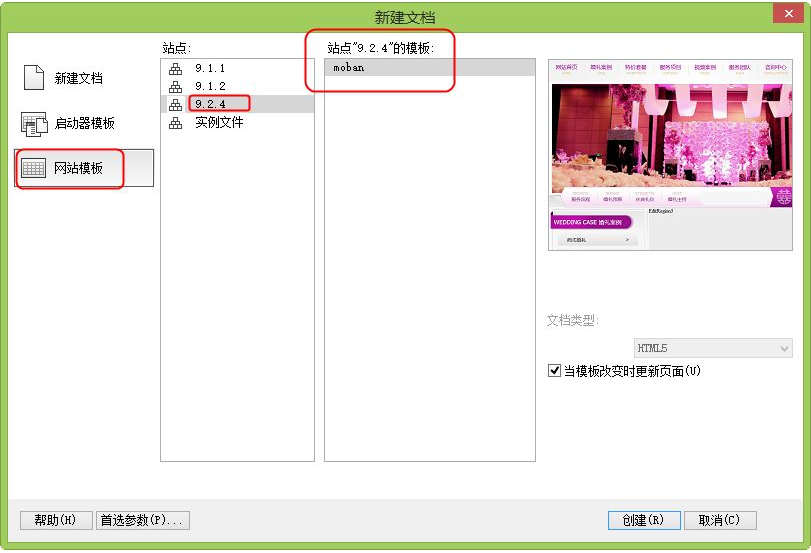The image size is (811, 553).
Task: Click the site icon next to 9.1.2
Action: coord(176,86)
